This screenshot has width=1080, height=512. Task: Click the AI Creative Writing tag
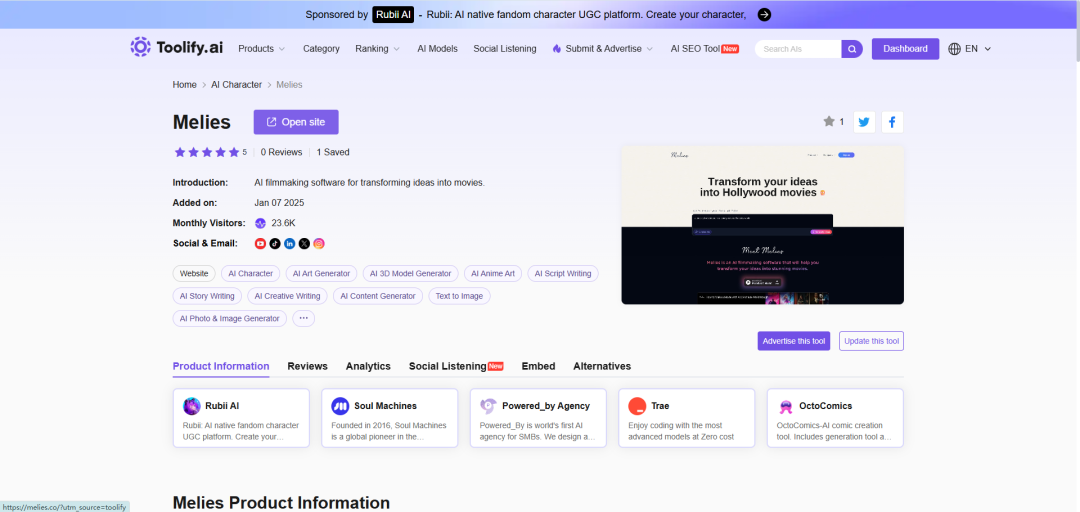[287, 296]
